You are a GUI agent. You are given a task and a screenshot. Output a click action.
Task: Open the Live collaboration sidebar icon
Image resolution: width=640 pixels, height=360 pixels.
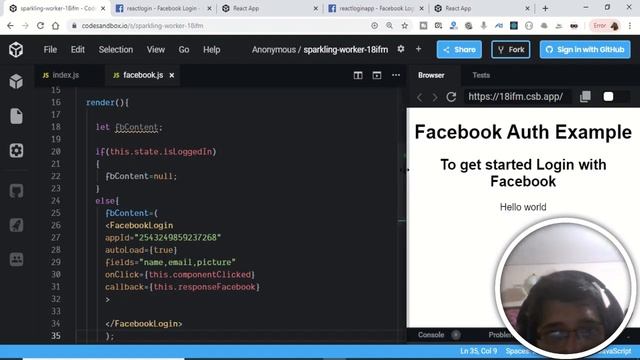click(16, 259)
